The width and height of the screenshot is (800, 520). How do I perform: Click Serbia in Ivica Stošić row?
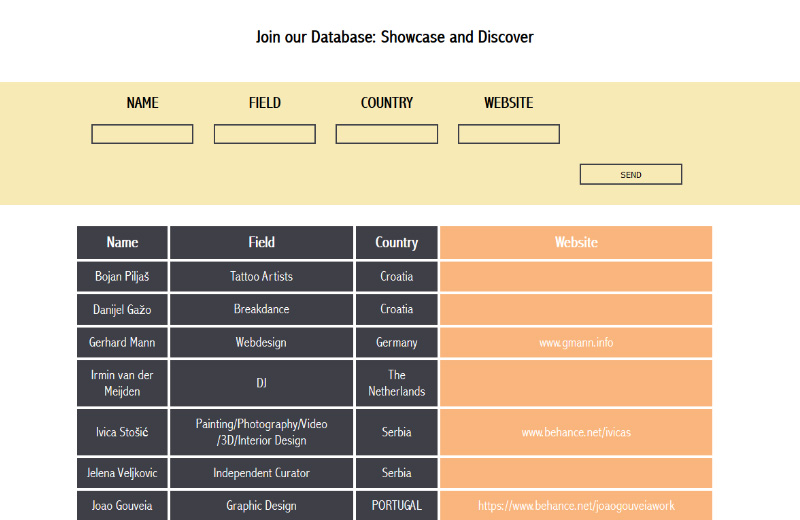[396, 432]
